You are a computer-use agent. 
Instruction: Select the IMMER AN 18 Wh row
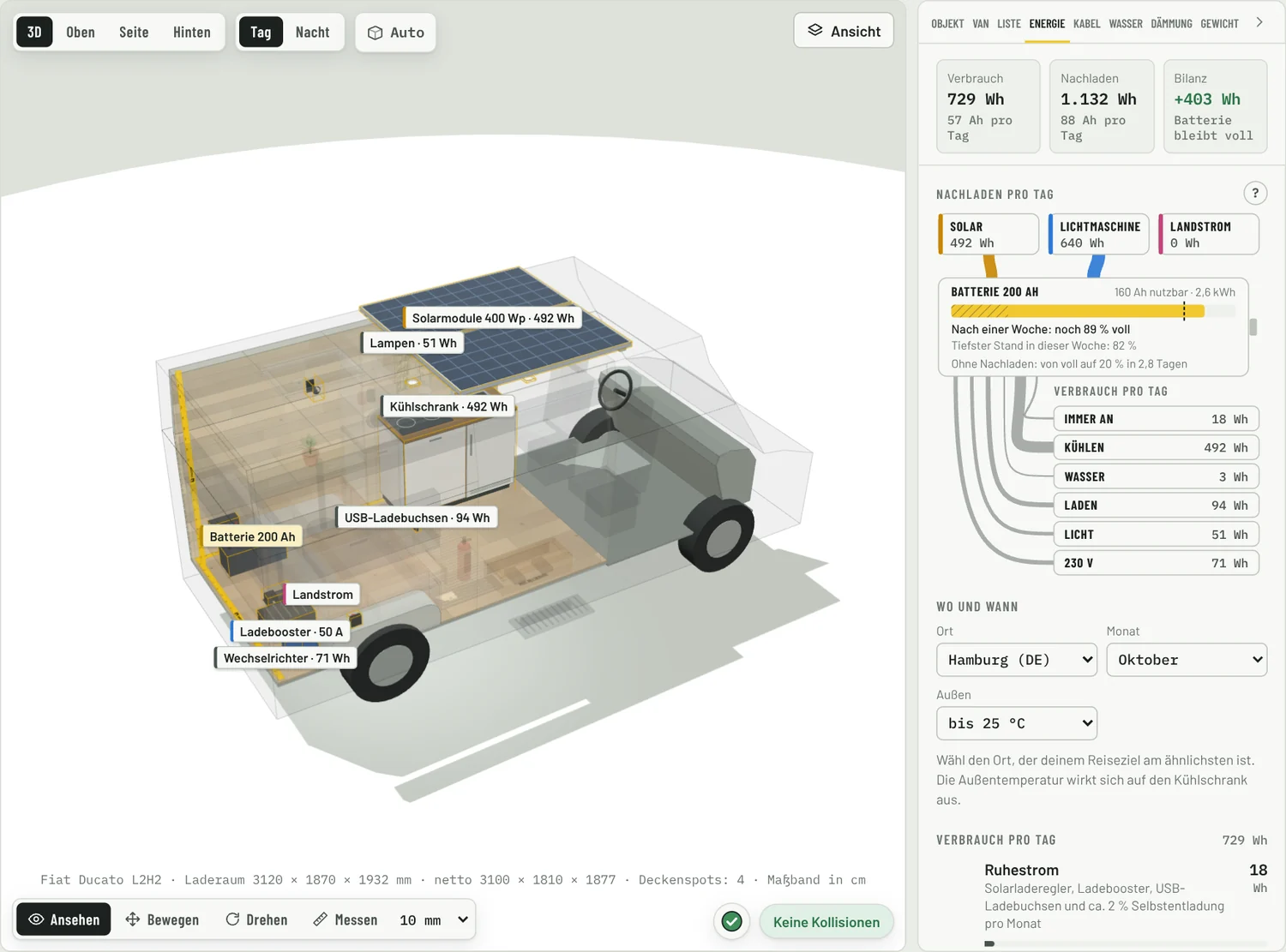(1156, 419)
